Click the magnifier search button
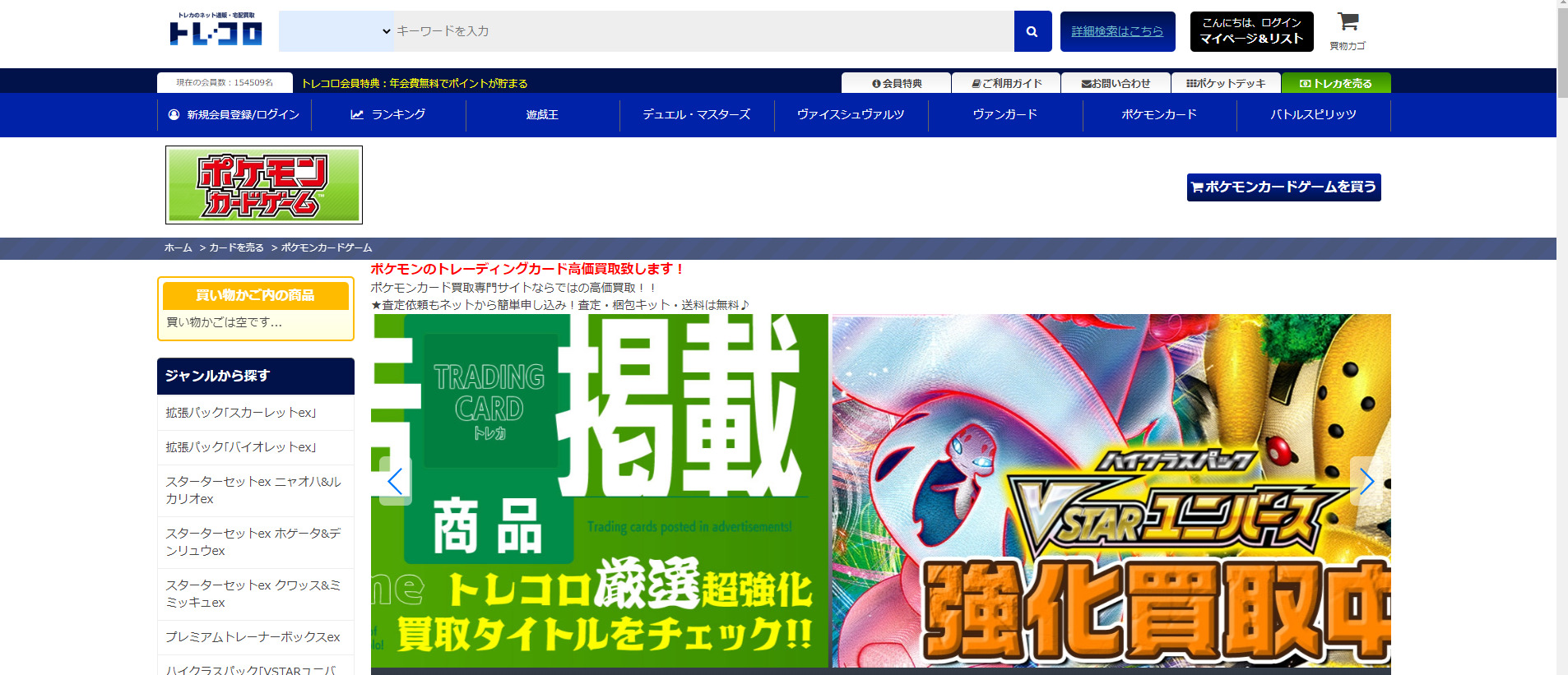Viewport: 1568px width, 675px height. coord(1032,31)
